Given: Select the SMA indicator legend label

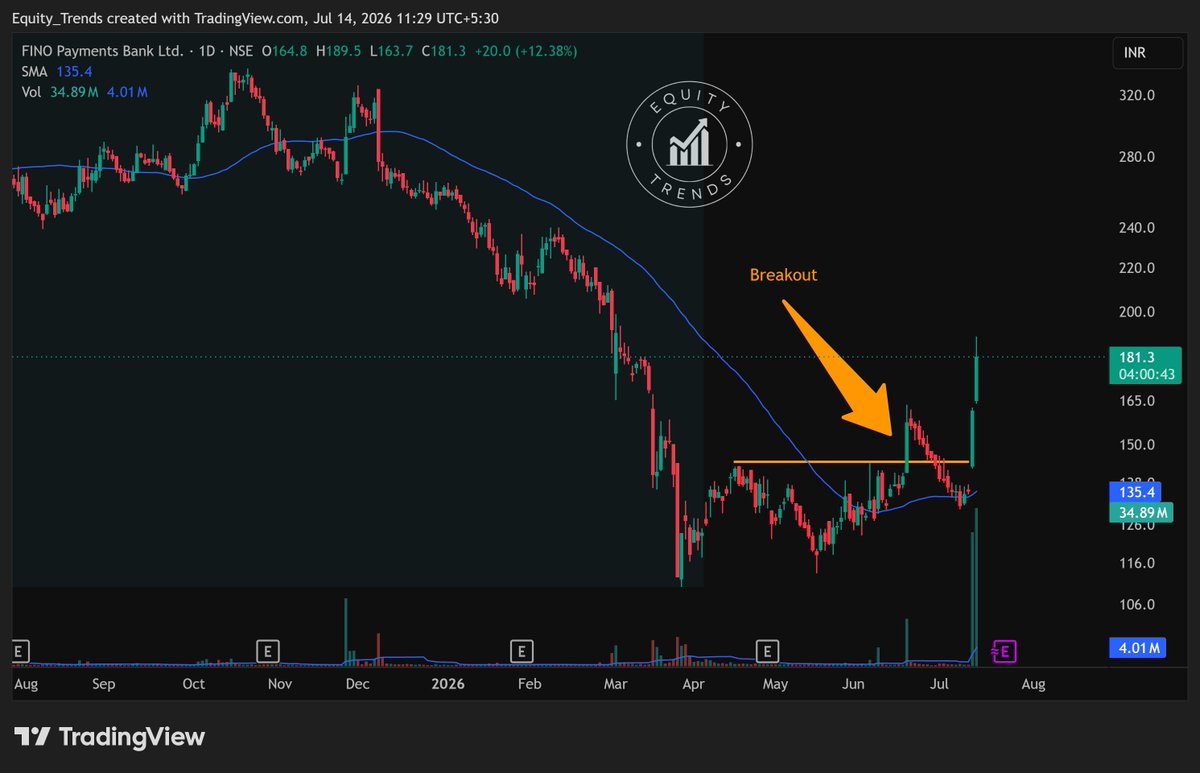Looking at the screenshot, I should click(x=33, y=71).
